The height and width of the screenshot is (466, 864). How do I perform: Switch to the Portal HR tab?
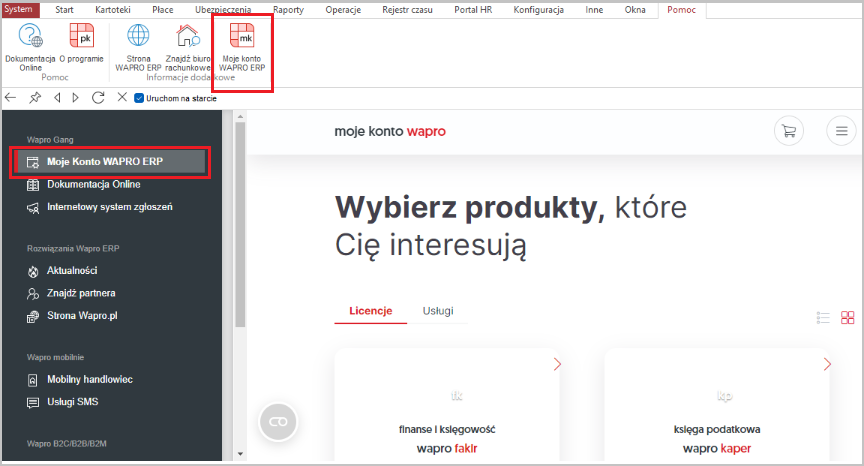pyautogui.click(x=473, y=10)
